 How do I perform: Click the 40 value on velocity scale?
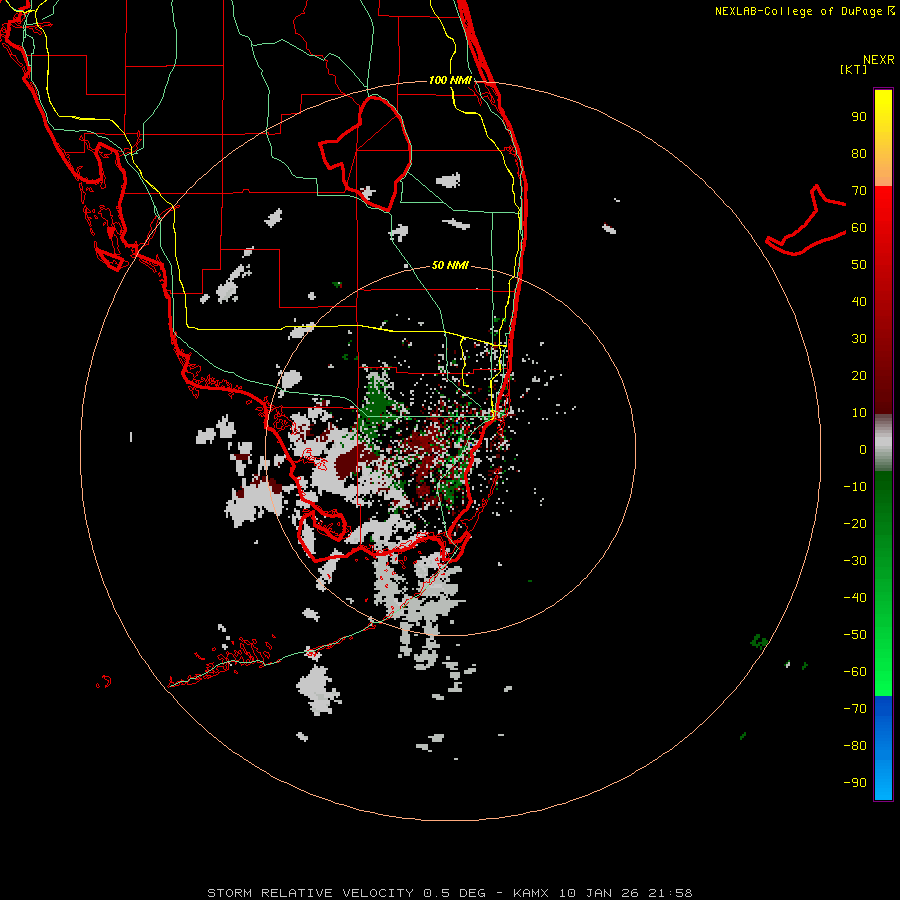point(859,302)
